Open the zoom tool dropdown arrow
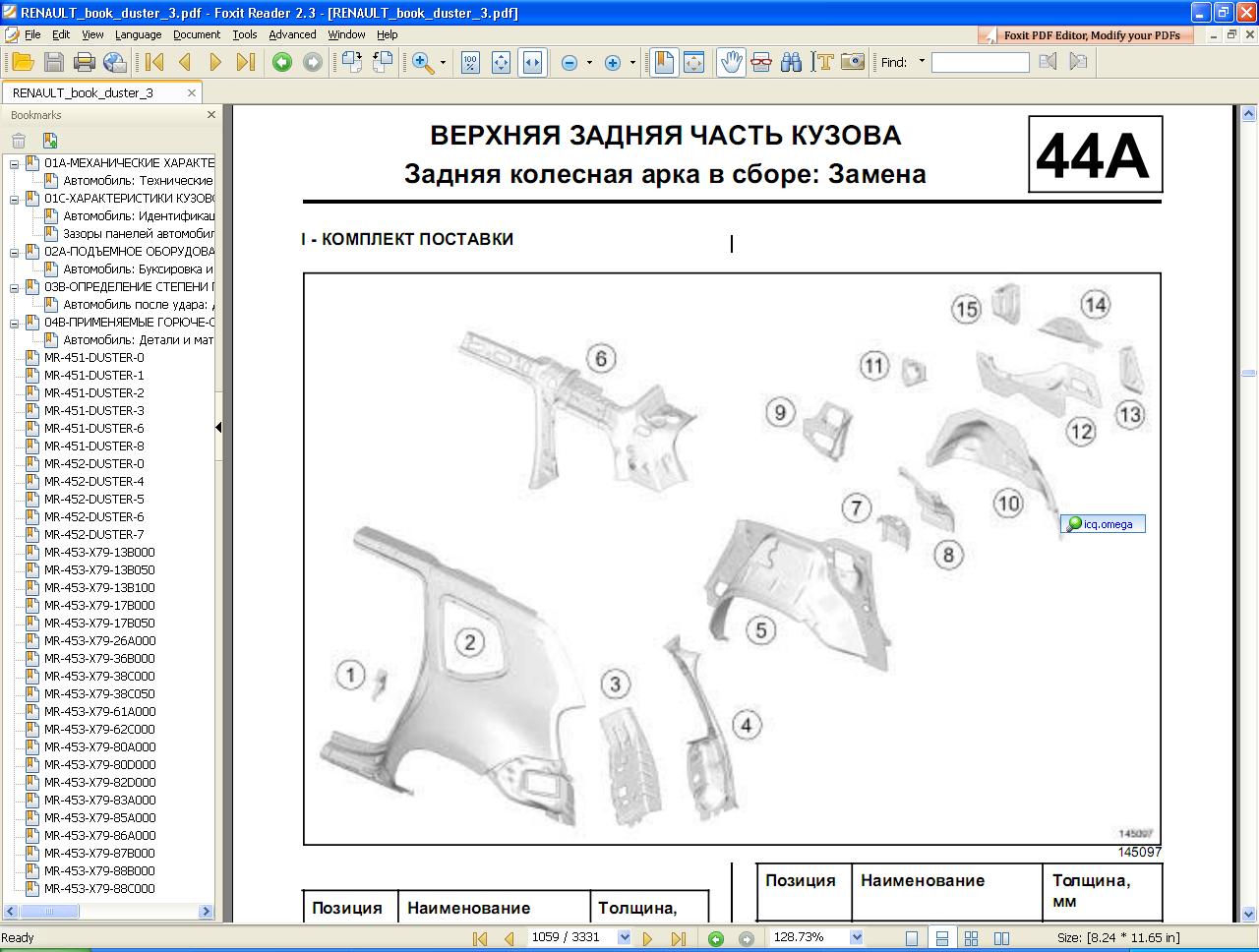The width and height of the screenshot is (1259, 952). [443, 62]
